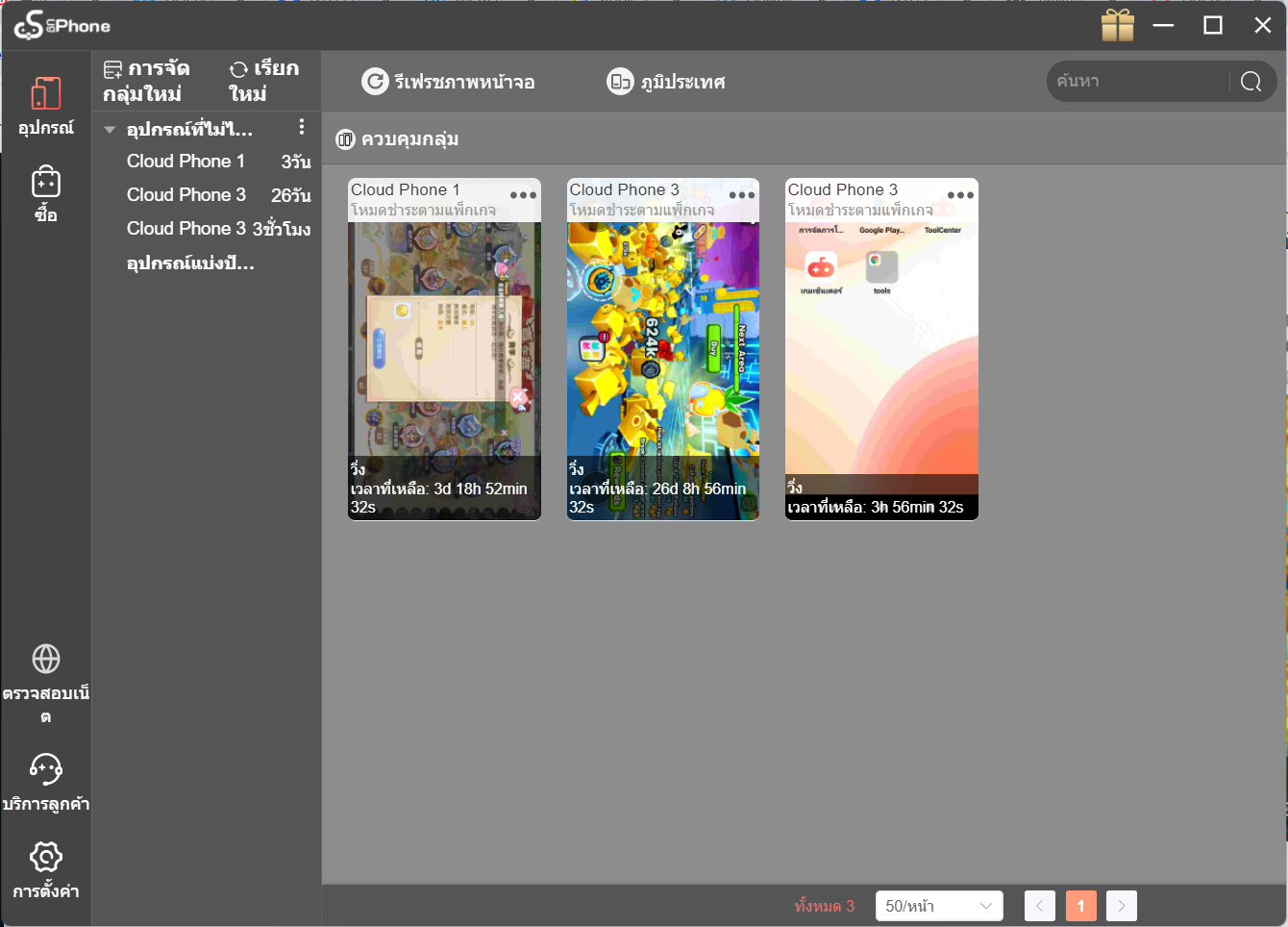The height and width of the screenshot is (927, 1288).
Task: Select page number 1
Action: tap(1081, 906)
